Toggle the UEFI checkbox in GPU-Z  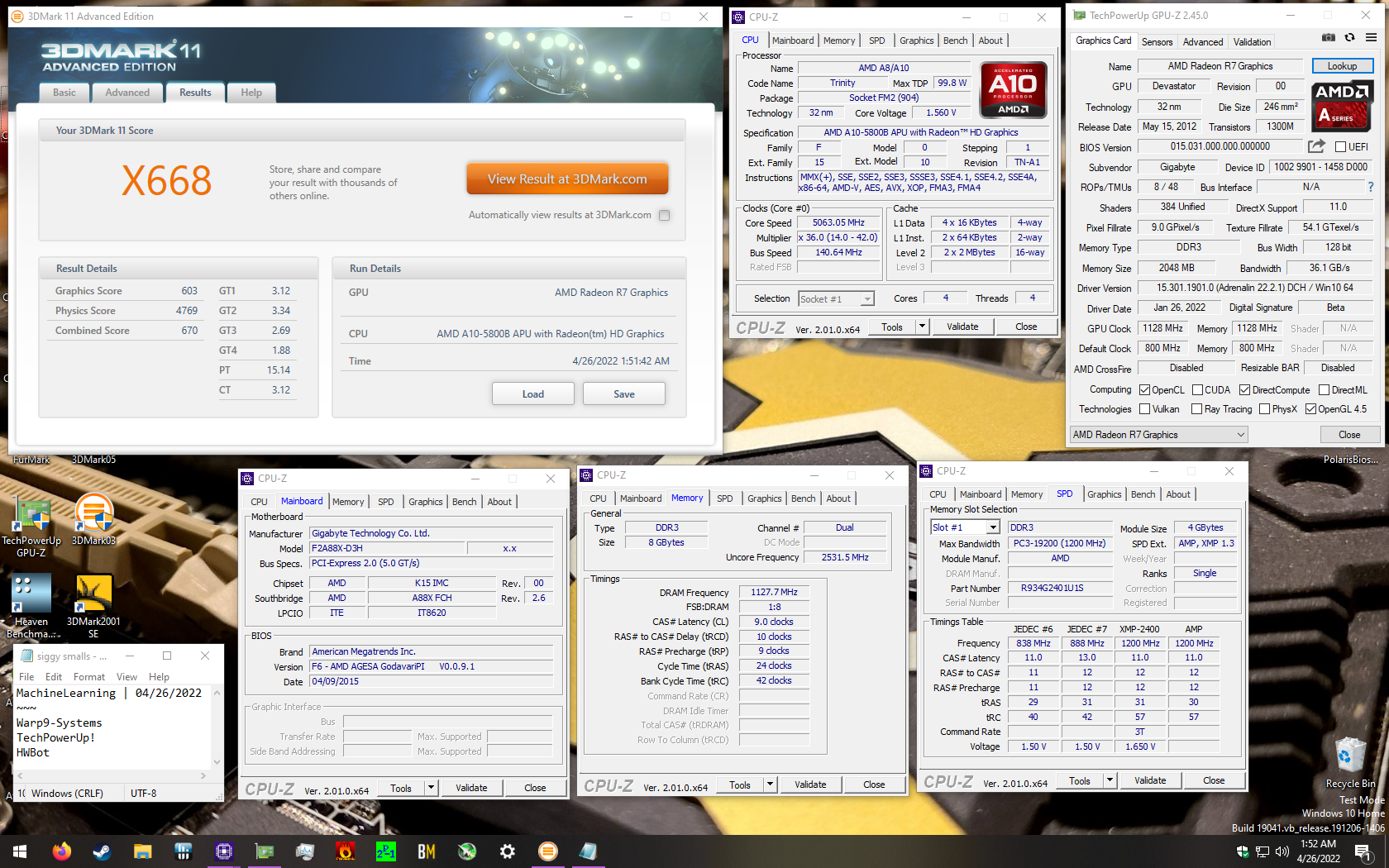(x=1341, y=147)
